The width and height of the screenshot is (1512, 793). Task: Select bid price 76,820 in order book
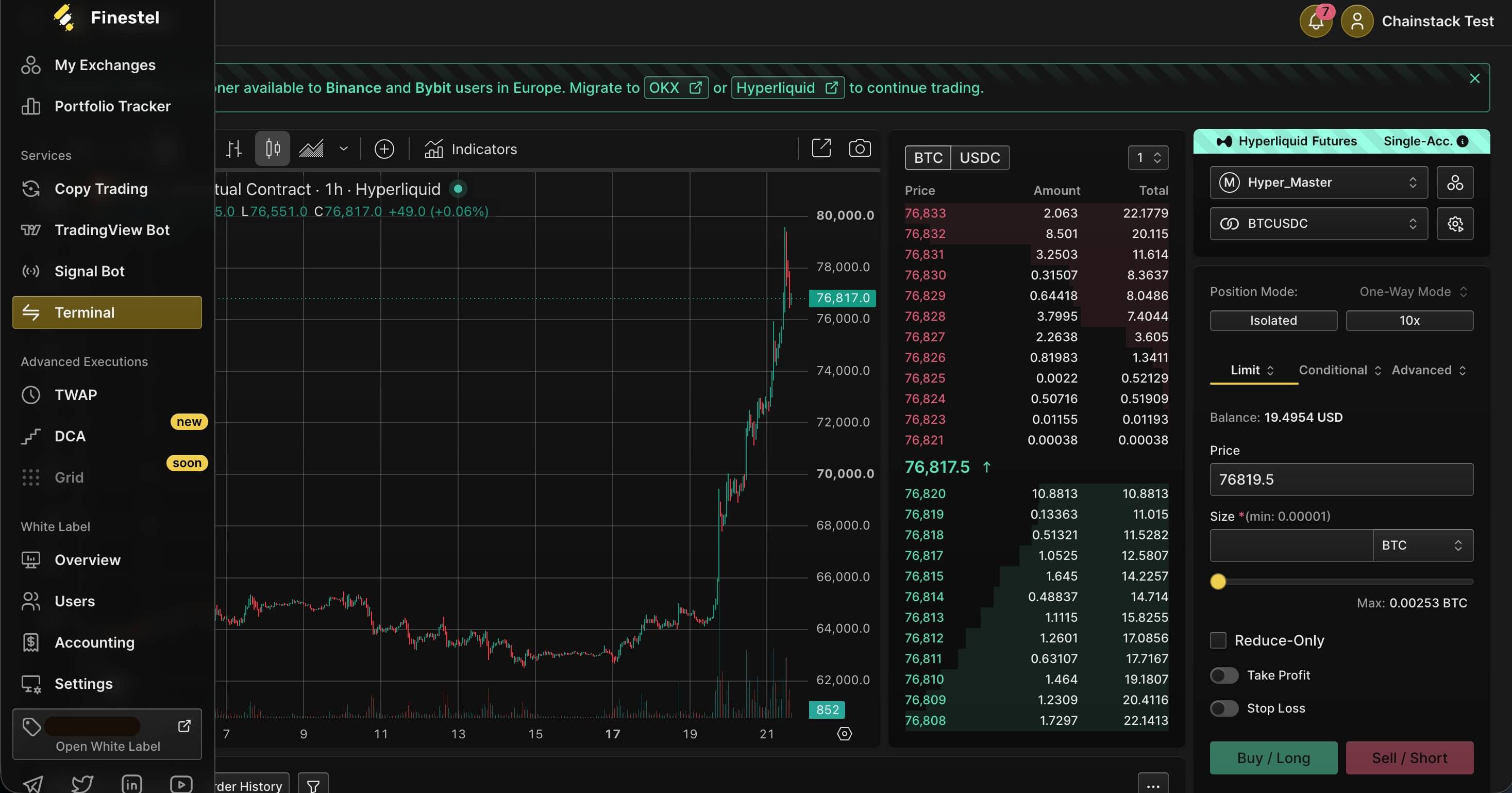click(x=925, y=493)
